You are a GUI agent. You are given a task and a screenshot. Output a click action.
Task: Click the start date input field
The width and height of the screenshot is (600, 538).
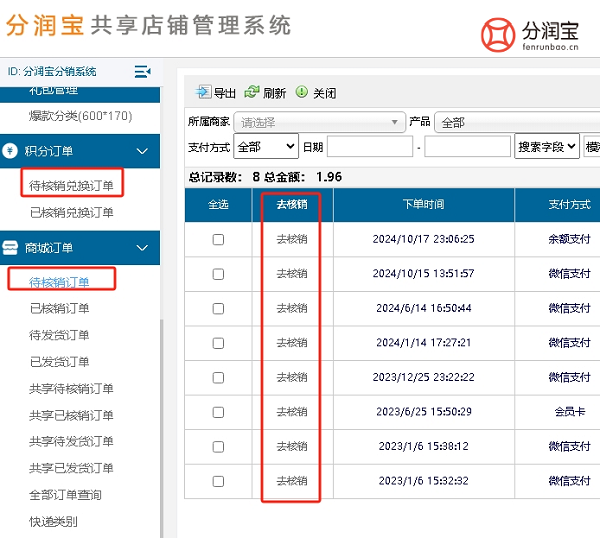pyautogui.click(x=369, y=147)
